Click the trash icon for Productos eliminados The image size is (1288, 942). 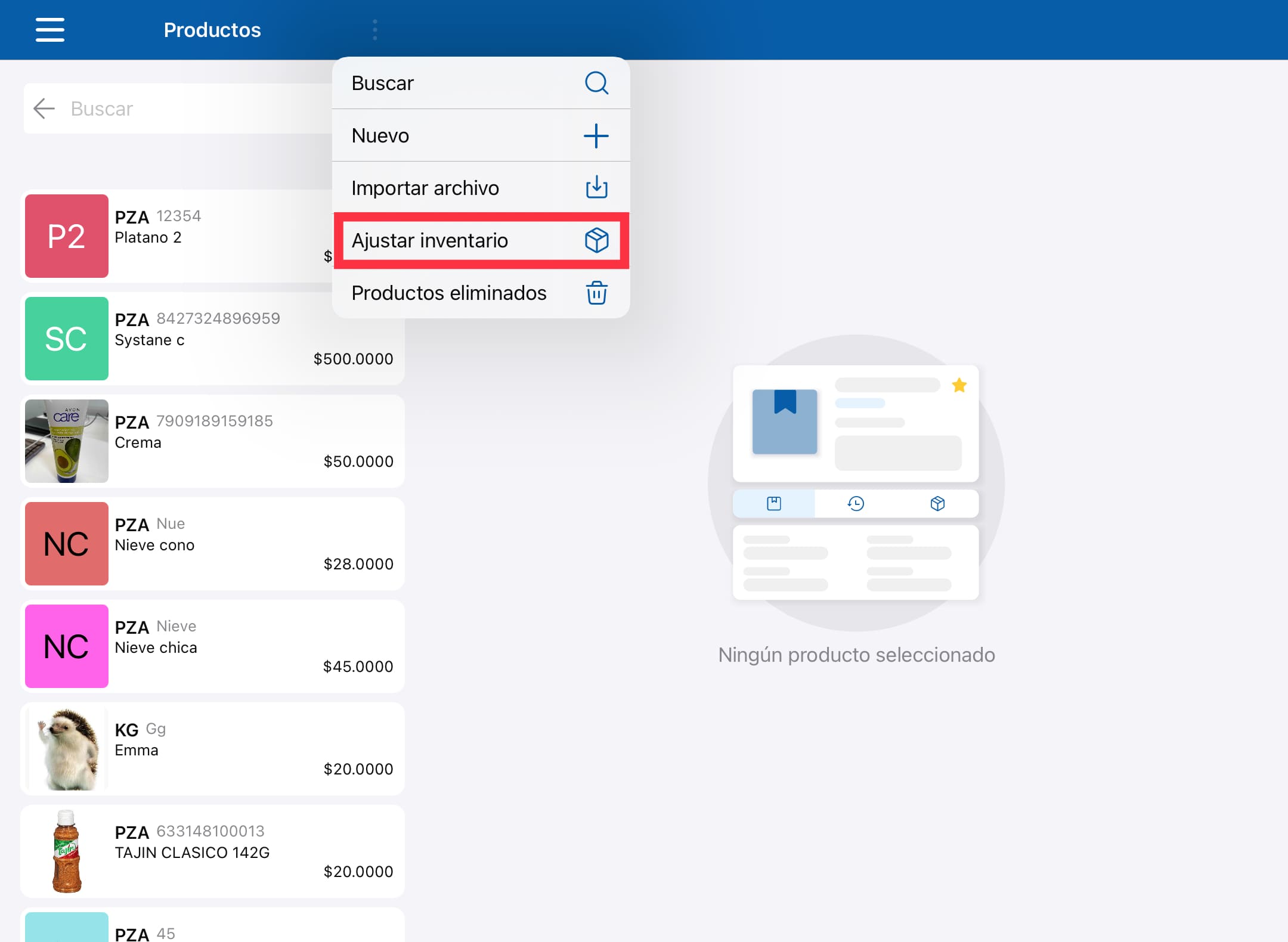coord(596,293)
